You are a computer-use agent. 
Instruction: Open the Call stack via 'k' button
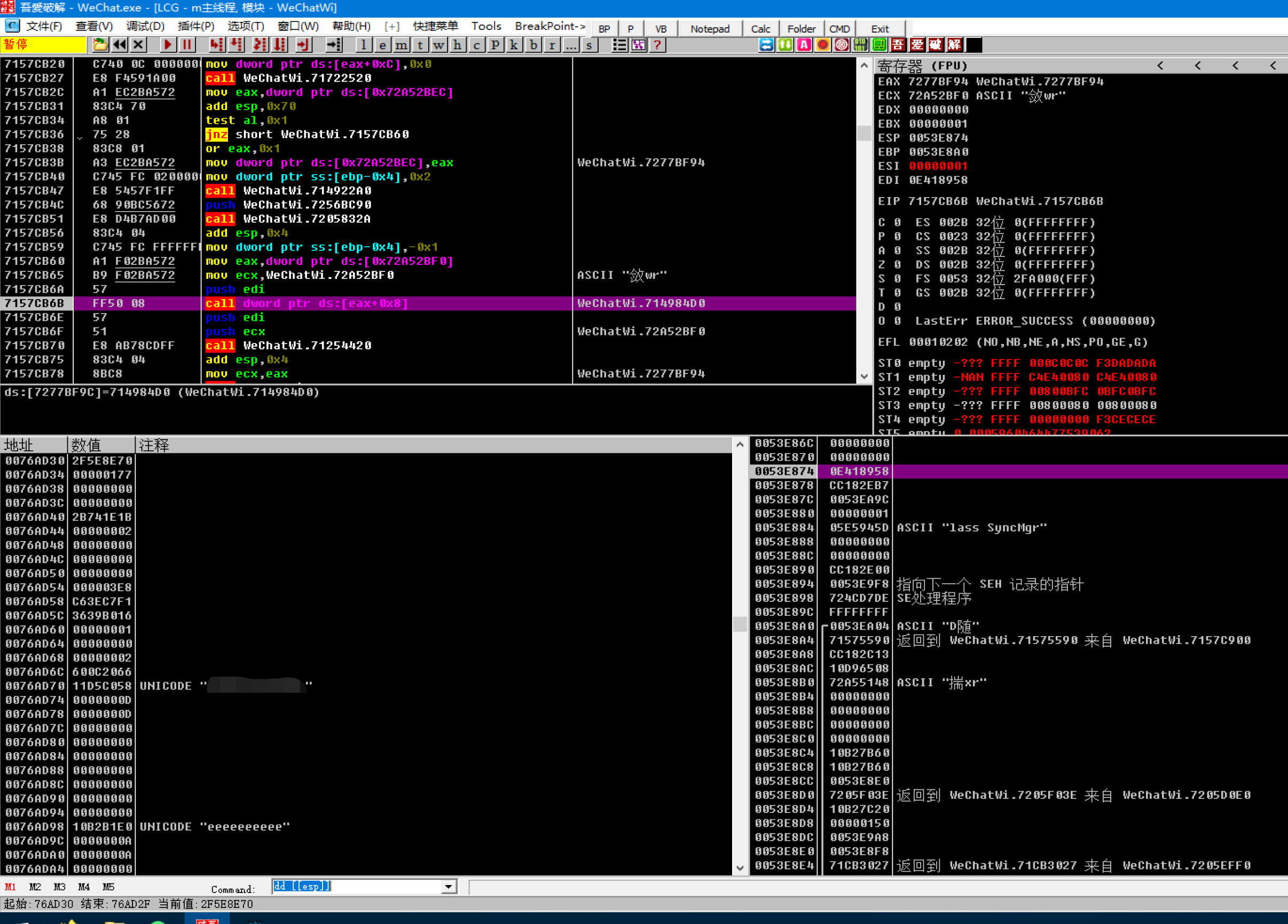514,45
